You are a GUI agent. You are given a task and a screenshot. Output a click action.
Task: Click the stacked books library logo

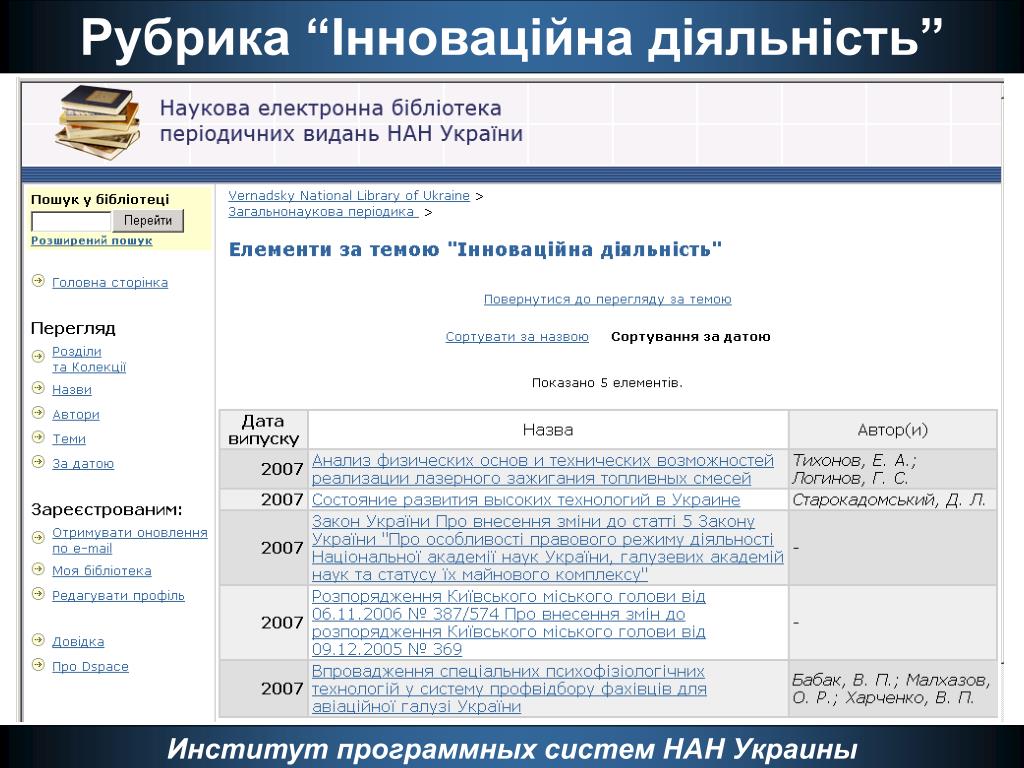point(98,122)
